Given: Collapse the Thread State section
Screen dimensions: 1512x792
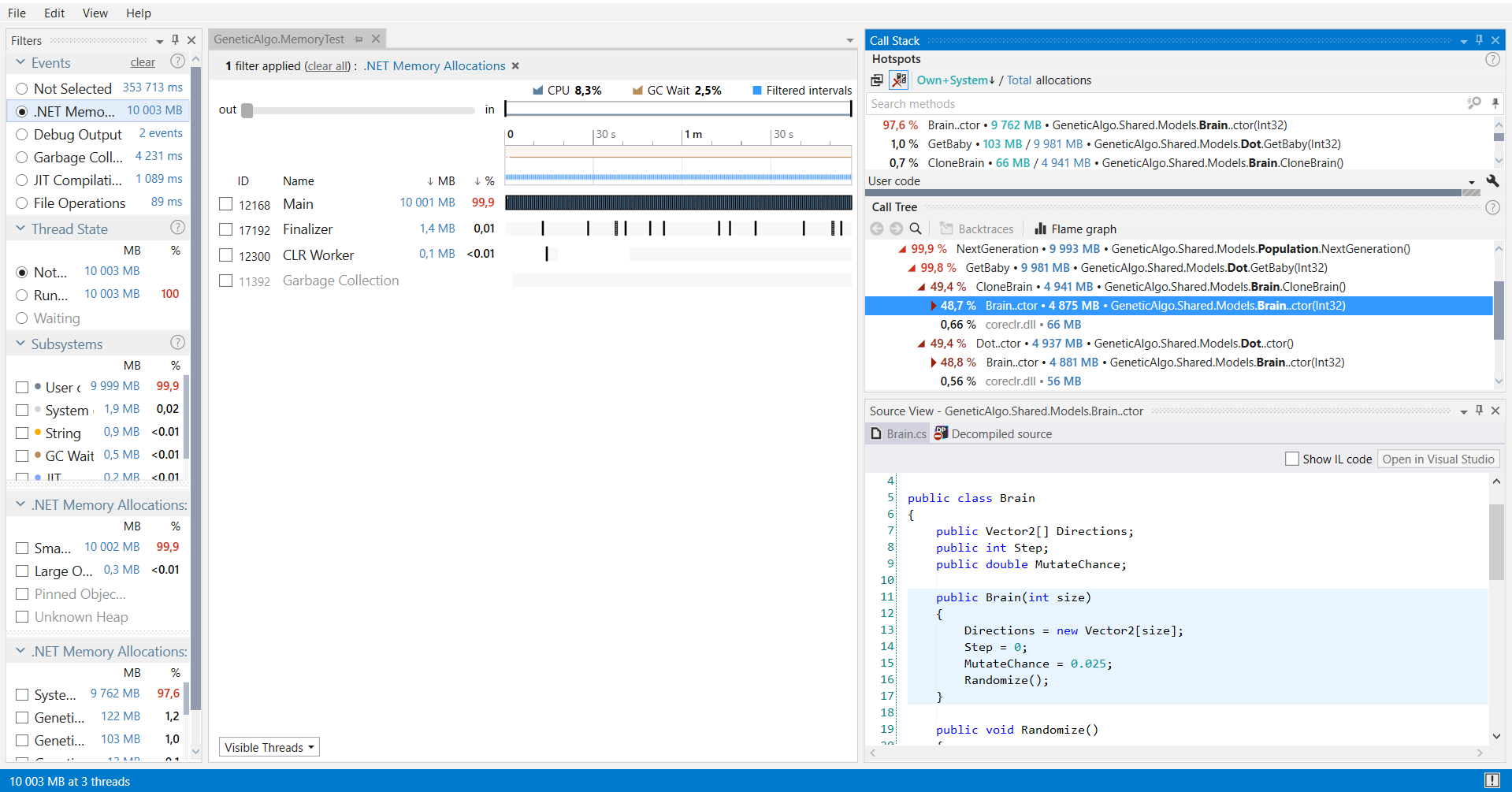Looking at the screenshot, I should click(20, 229).
